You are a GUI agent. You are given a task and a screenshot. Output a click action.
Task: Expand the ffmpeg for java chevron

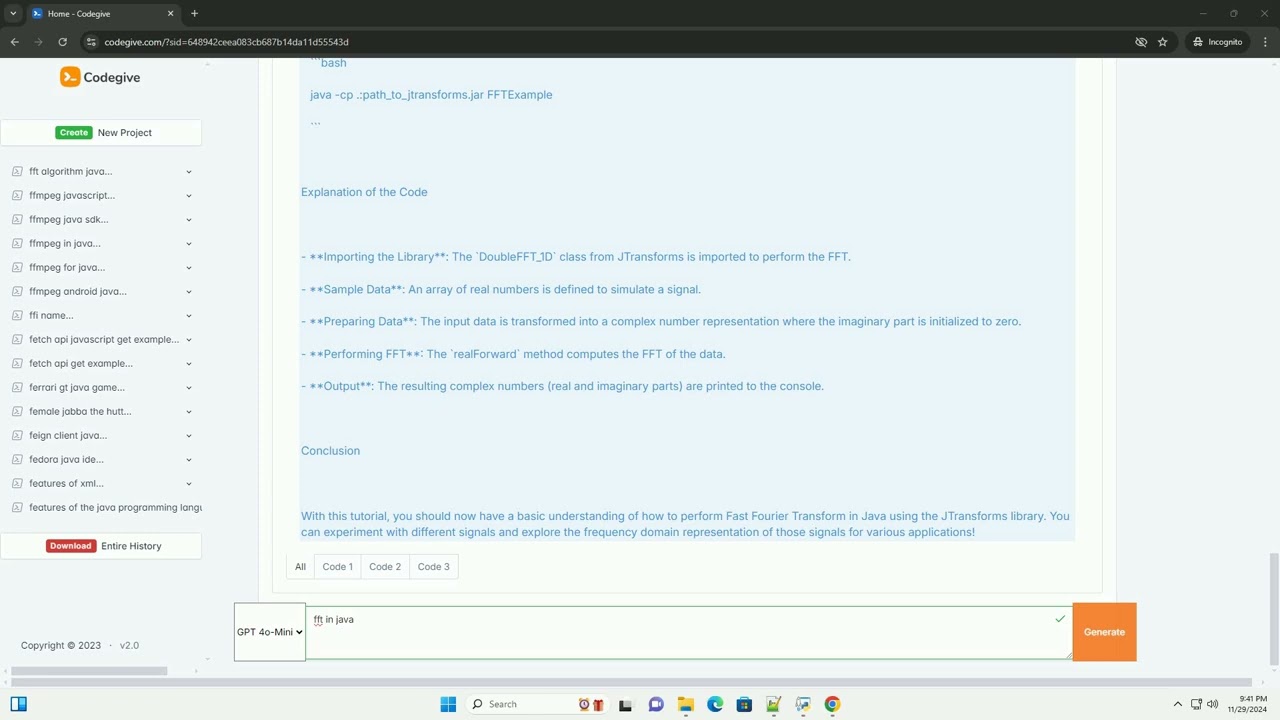coord(189,268)
